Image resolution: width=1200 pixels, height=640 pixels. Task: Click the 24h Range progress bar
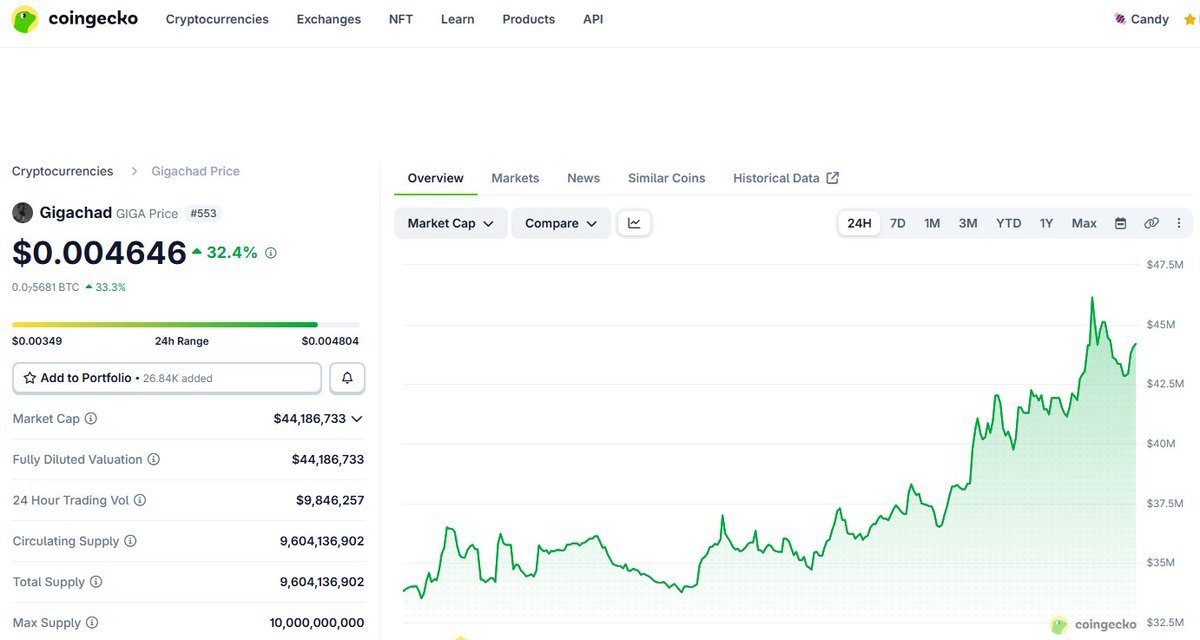click(x=185, y=324)
